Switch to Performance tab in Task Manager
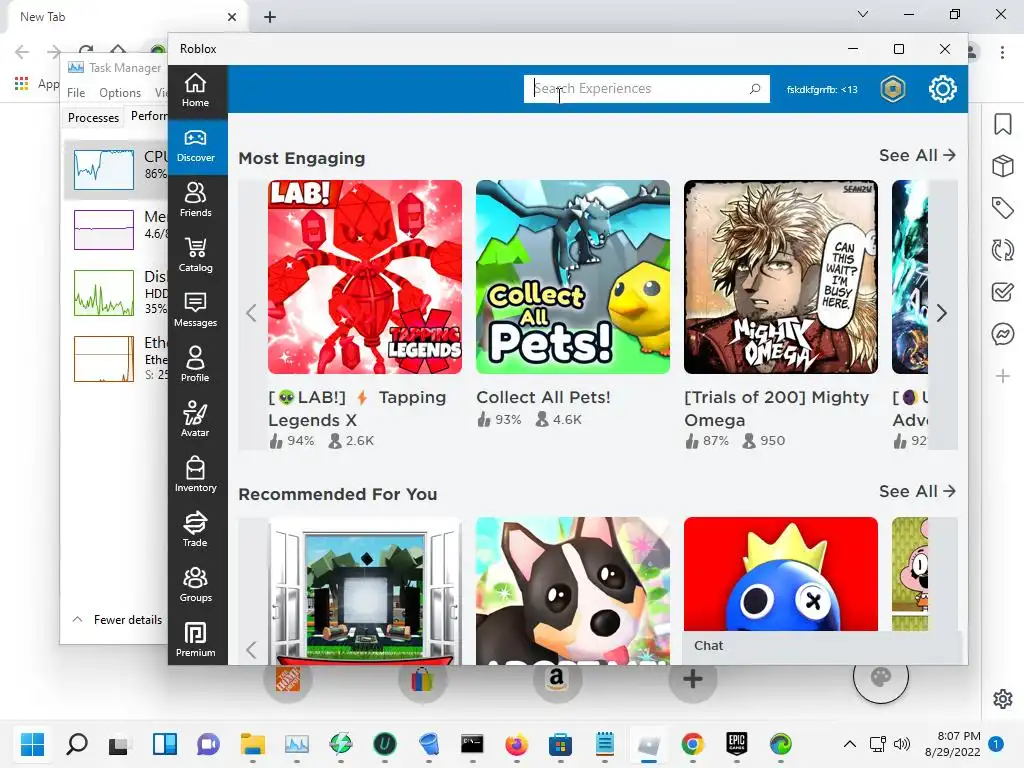This screenshot has height=768, width=1024. tap(149, 116)
